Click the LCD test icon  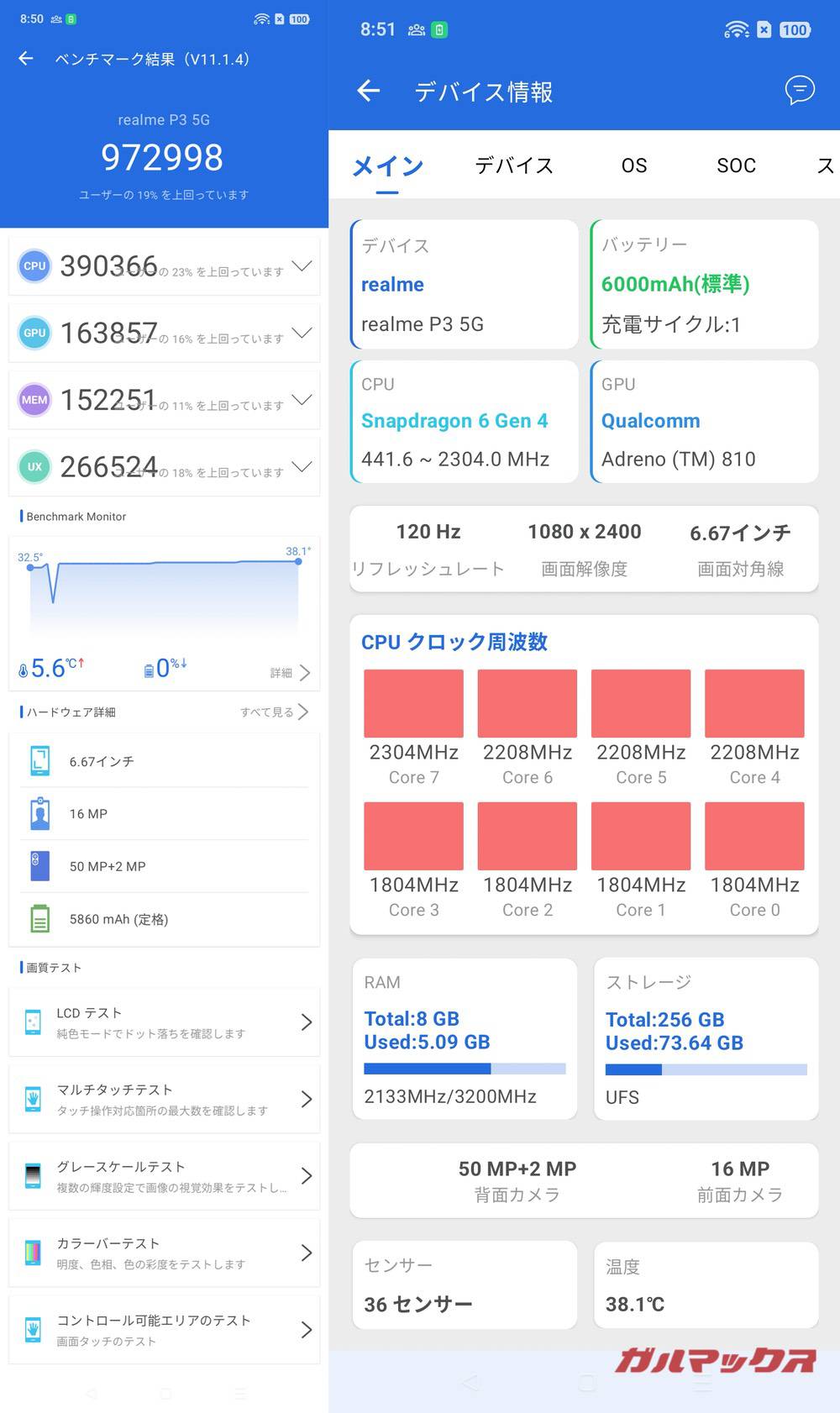pyautogui.click(x=33, y=1022)
